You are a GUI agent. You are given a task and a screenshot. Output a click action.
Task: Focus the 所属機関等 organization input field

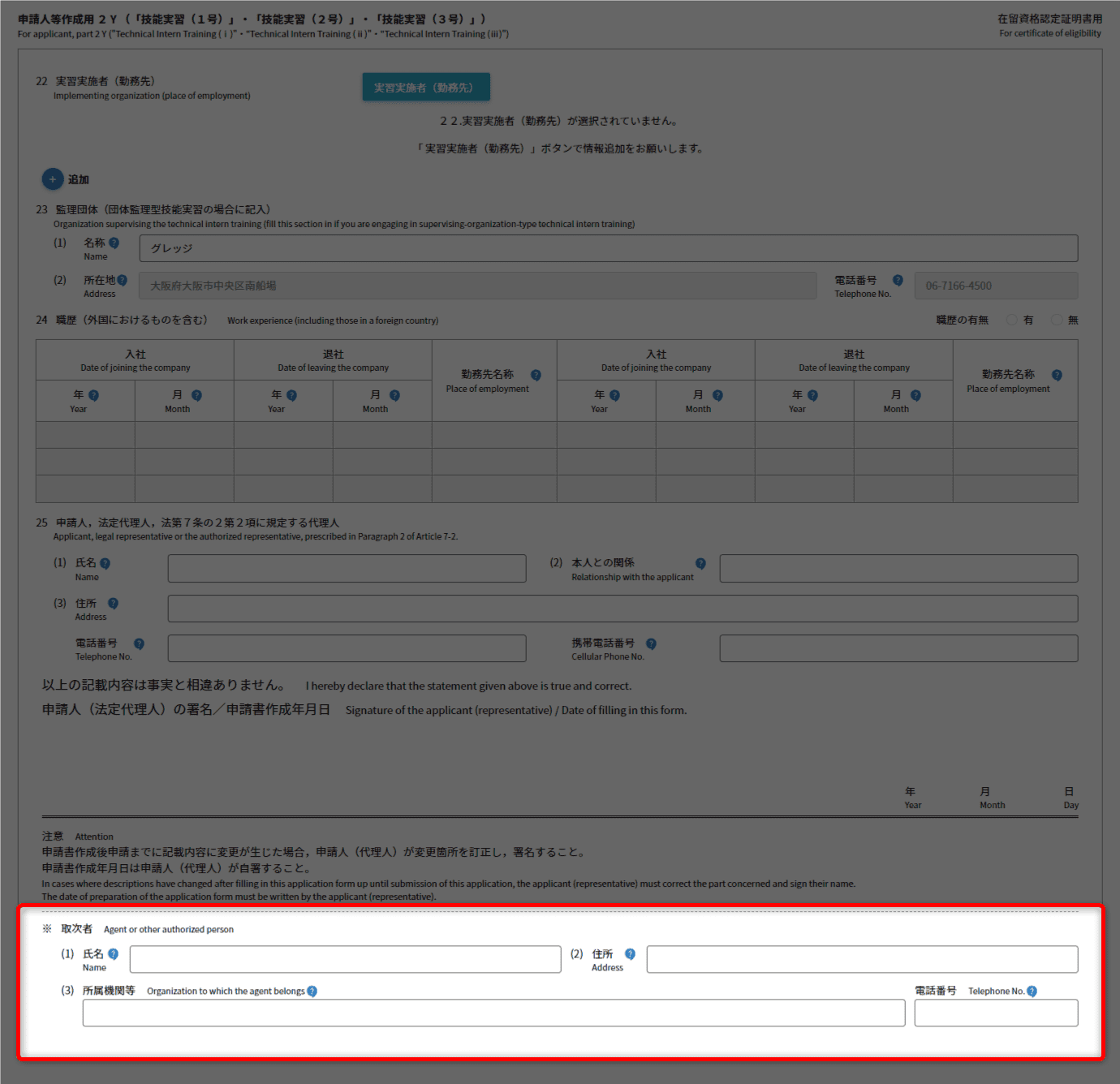click(493, 1013)
